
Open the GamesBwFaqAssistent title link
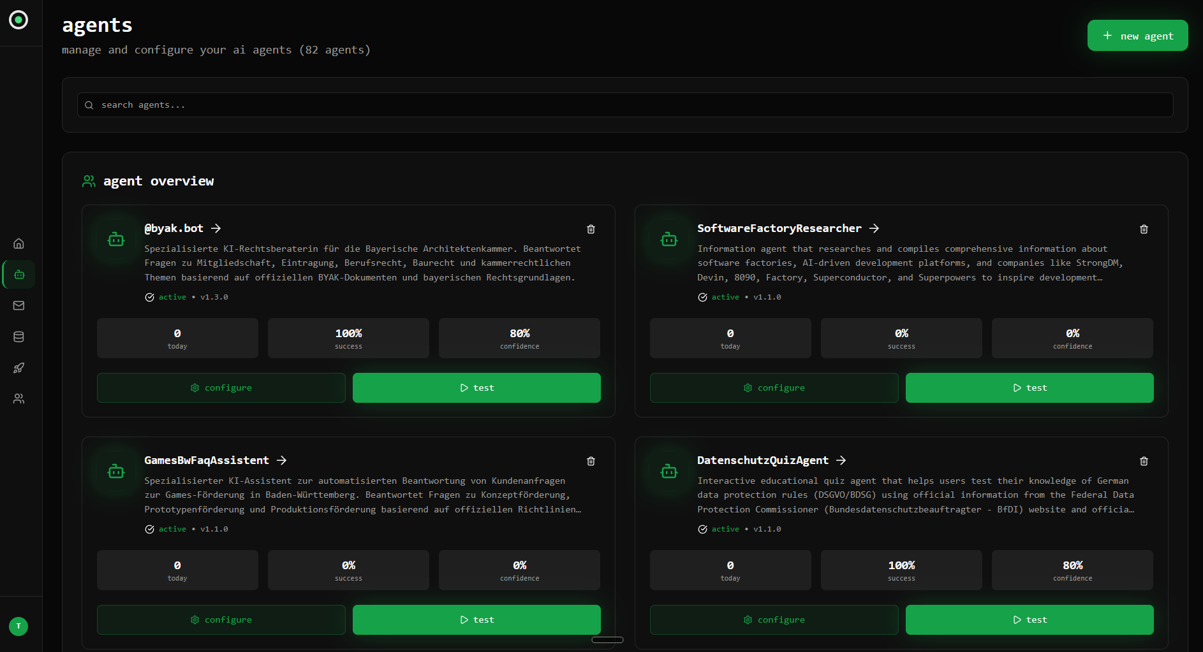click(207, 460)
